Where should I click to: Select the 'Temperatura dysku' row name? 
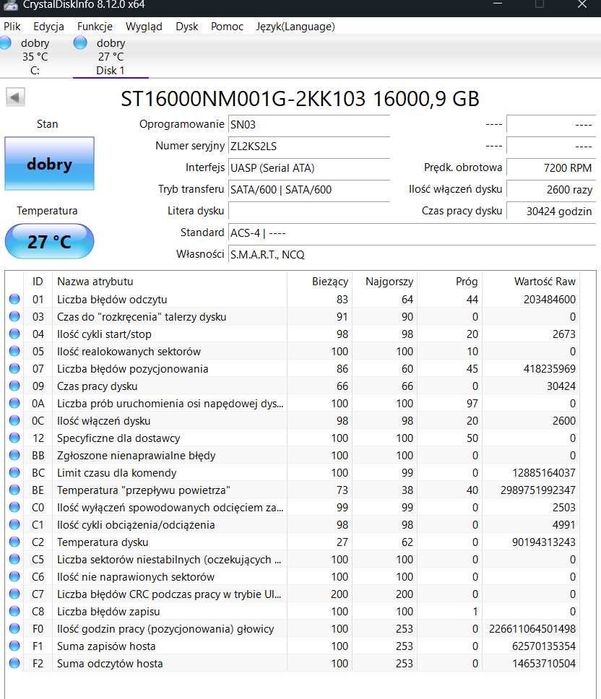point(103,542)
